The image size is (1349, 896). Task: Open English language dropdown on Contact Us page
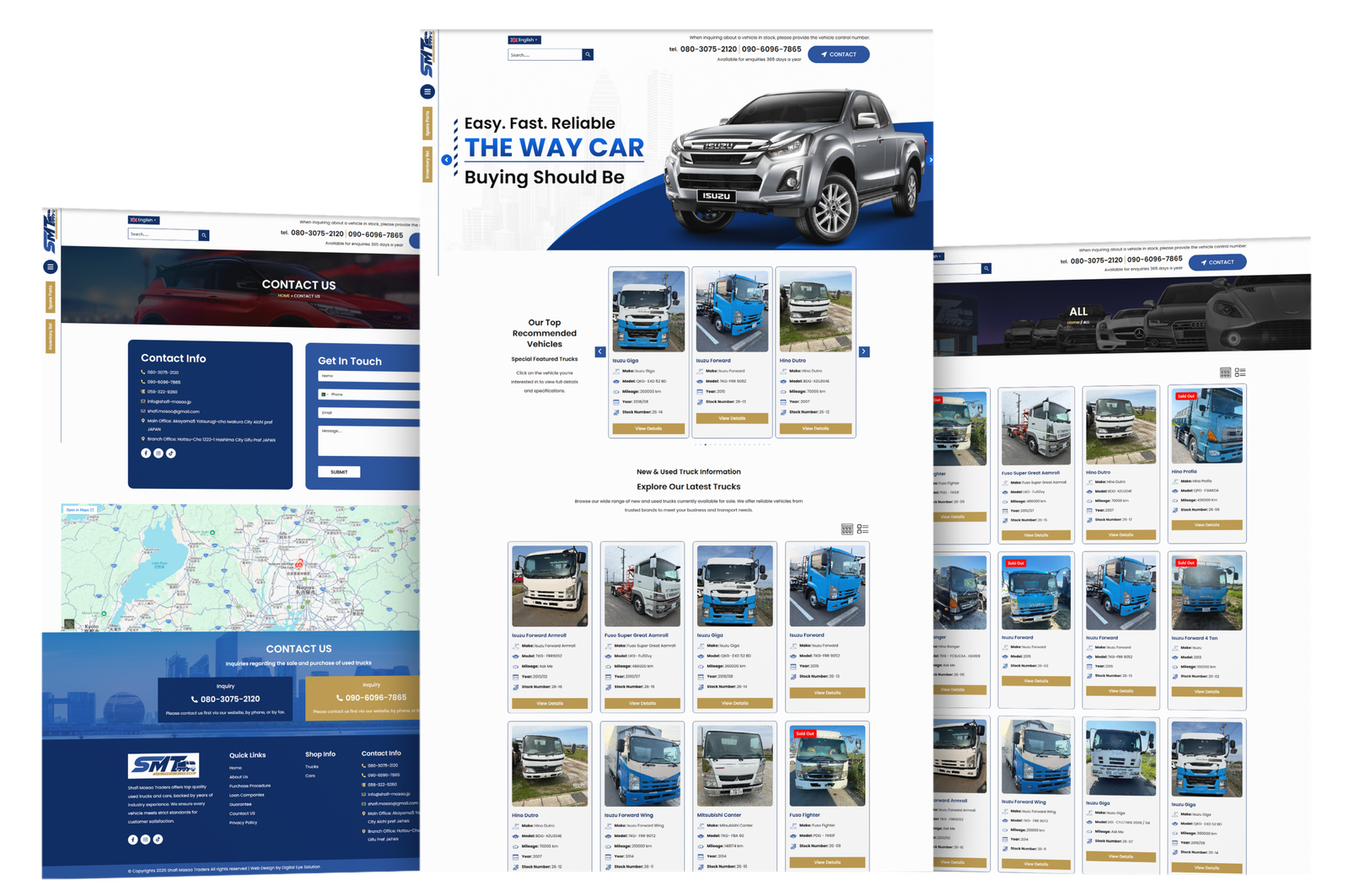point(143,220)
